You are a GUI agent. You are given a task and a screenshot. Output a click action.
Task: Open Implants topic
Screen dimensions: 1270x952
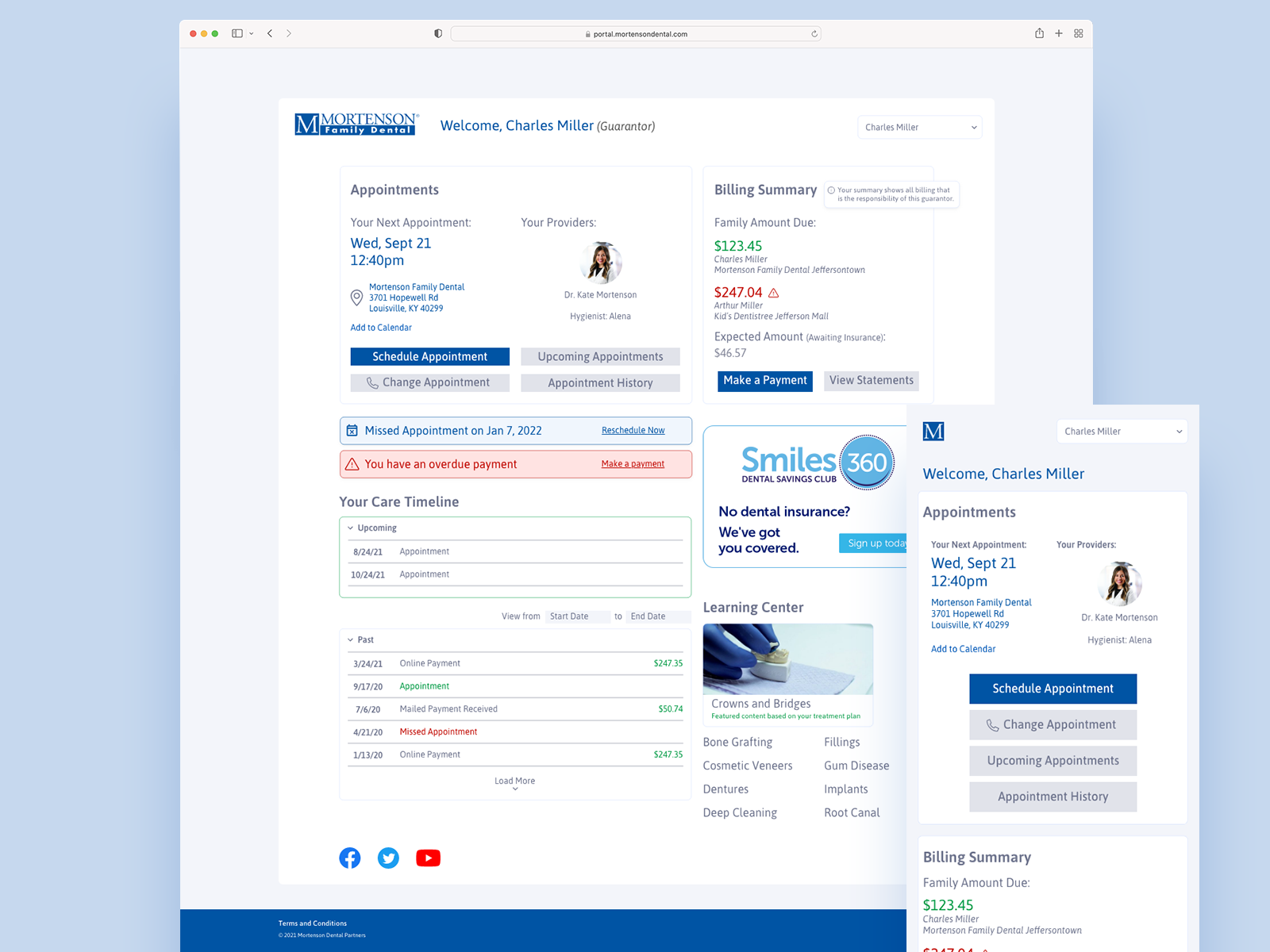click(845, 789)
